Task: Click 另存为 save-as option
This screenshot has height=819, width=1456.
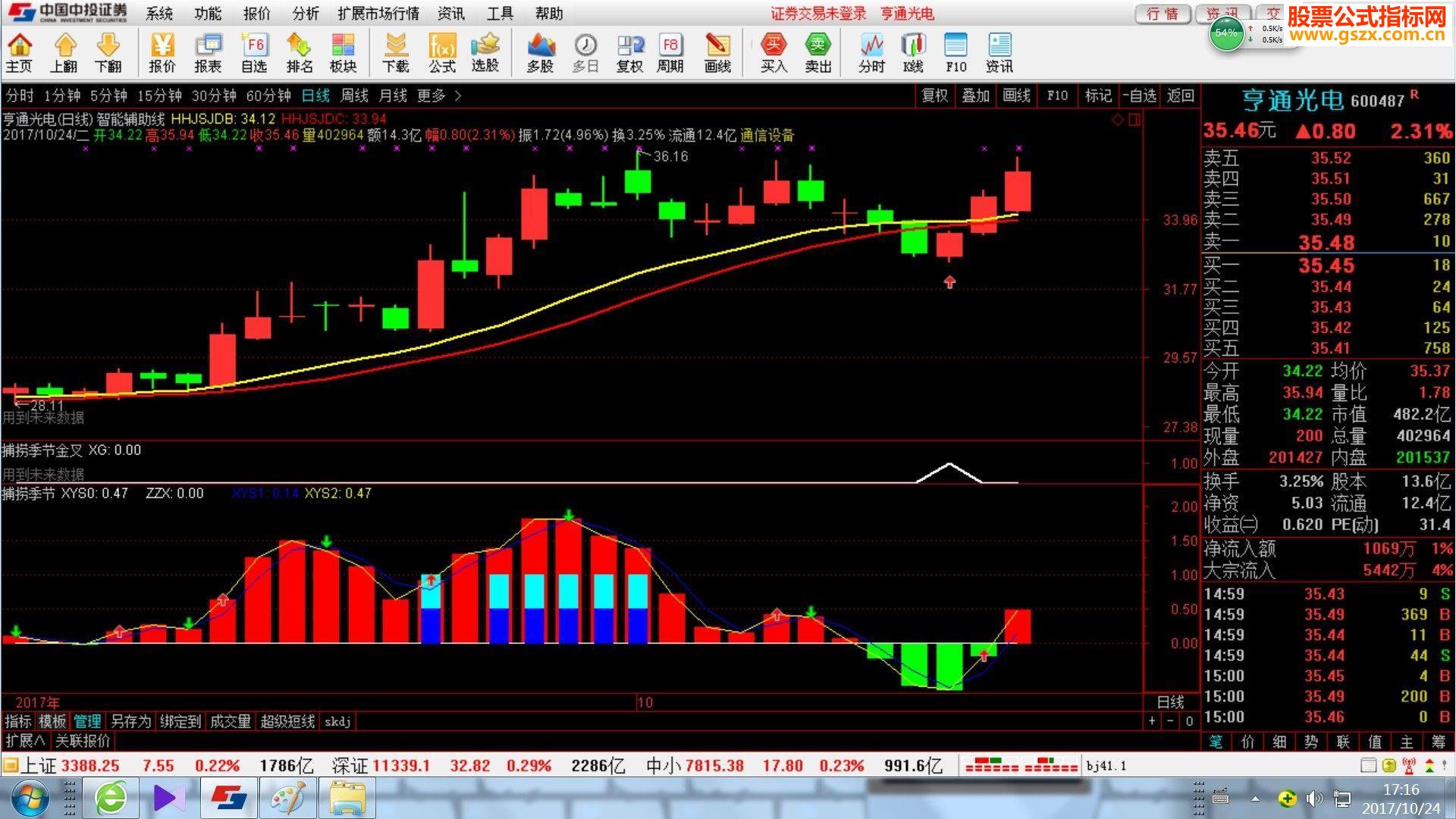Action: [x=130, y=721]
